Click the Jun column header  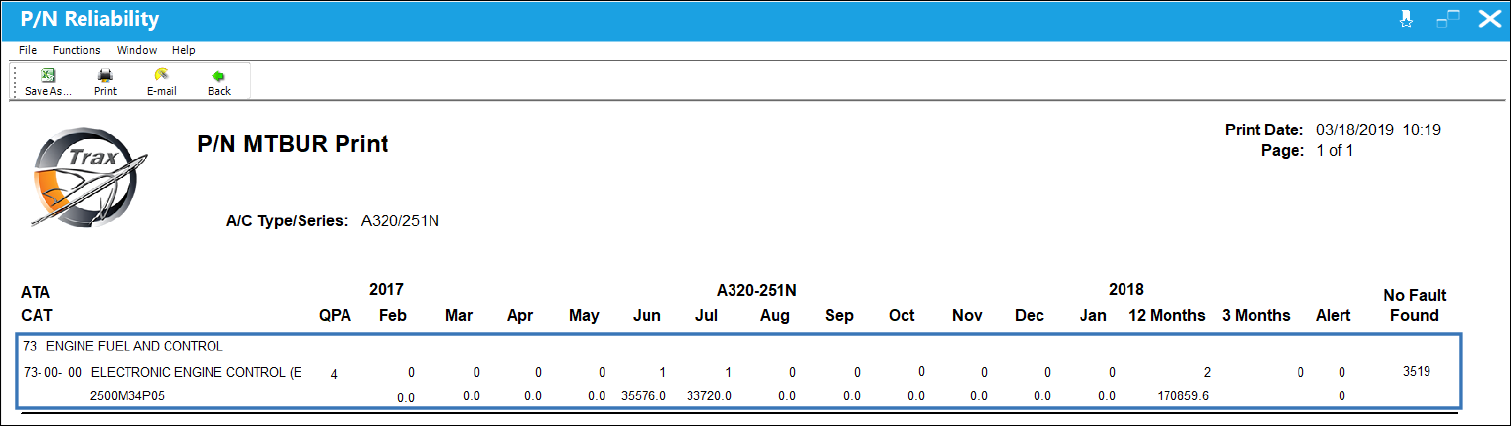point(647,315)
